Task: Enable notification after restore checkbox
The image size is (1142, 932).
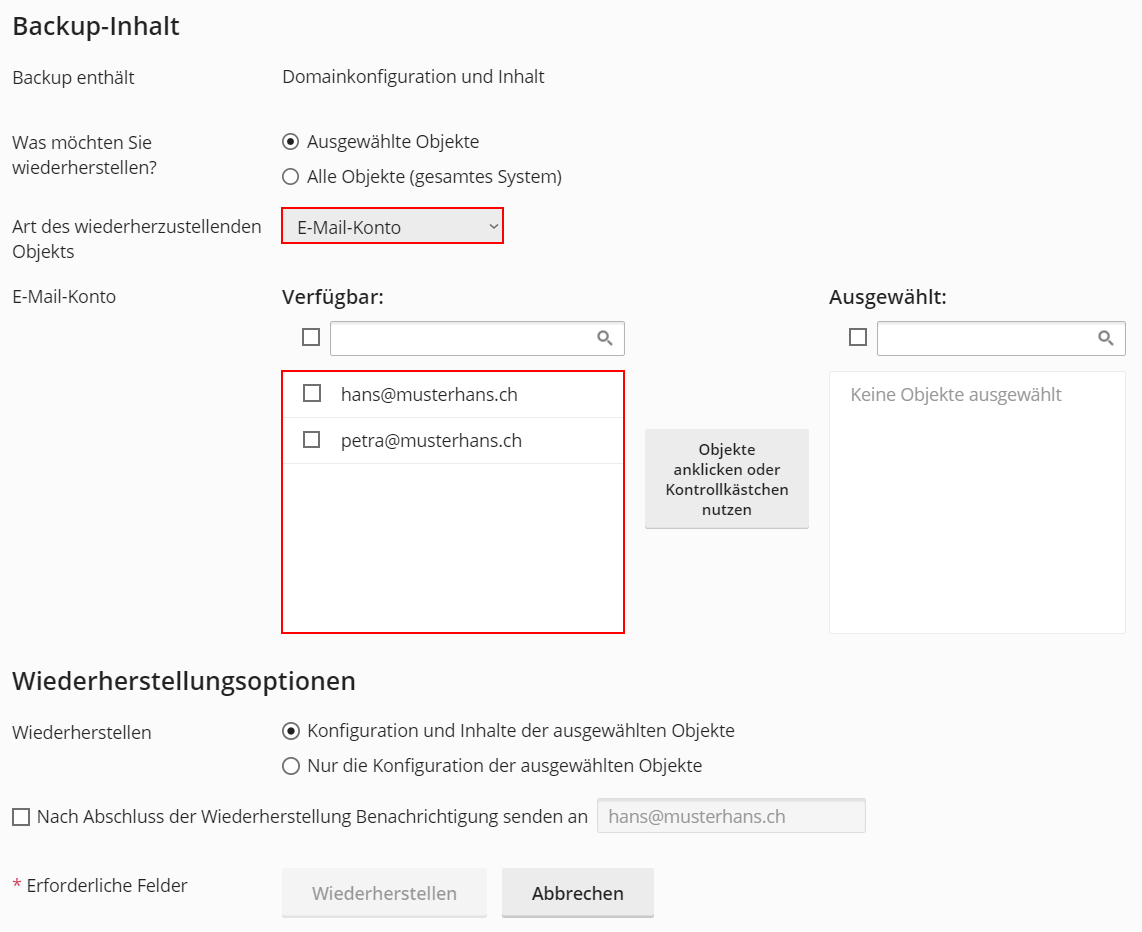Action: (21, 817)
